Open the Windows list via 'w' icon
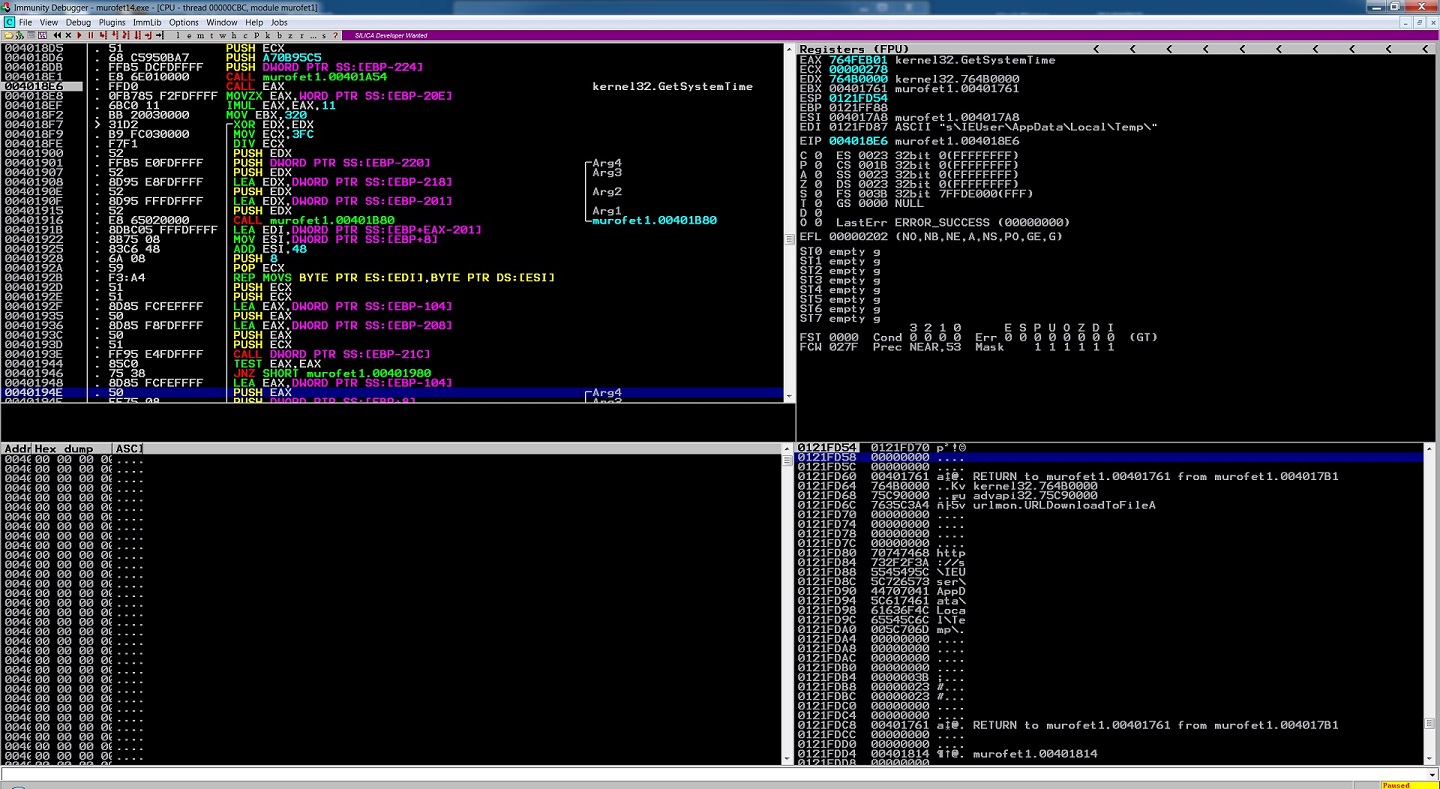Viewport: 1440px width, 789px height. point(222,35)
